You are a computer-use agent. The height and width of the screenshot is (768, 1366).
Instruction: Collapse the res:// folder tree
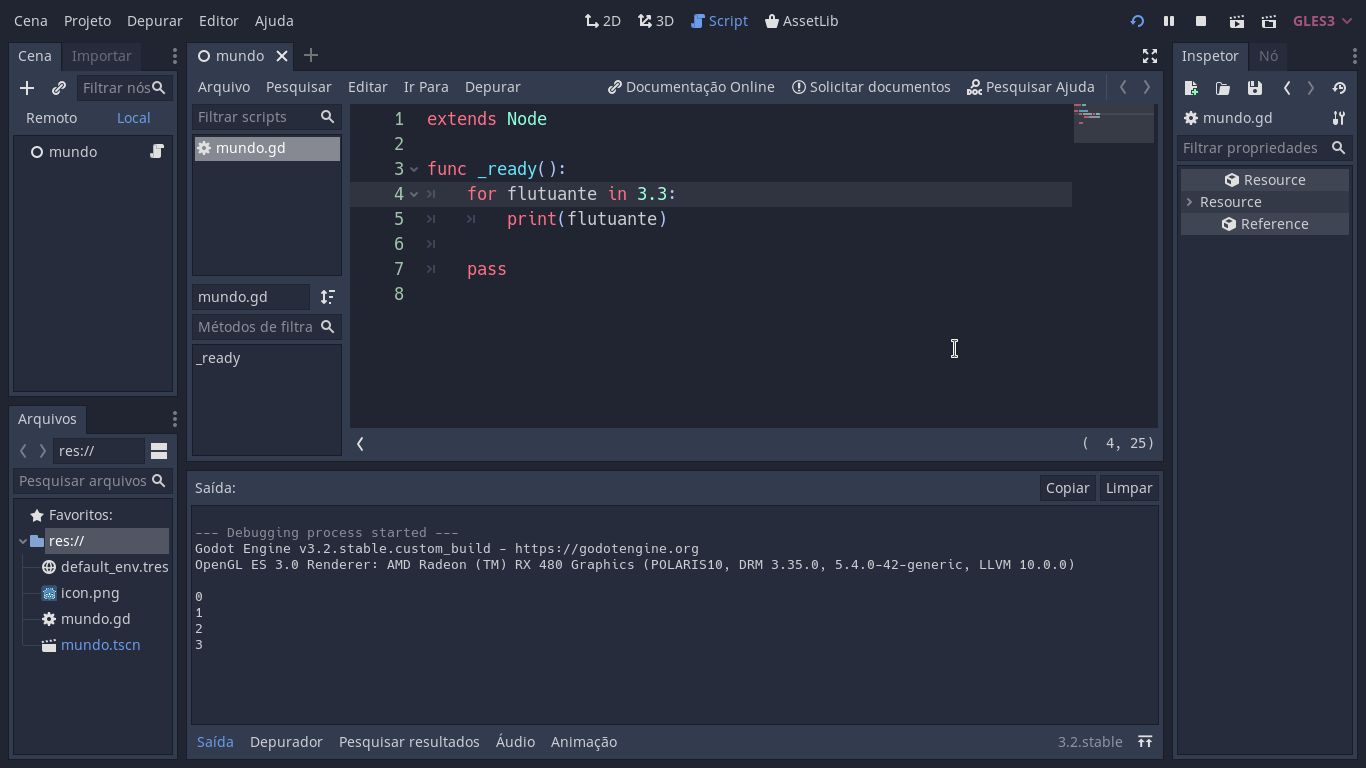[x=23, y=541]
